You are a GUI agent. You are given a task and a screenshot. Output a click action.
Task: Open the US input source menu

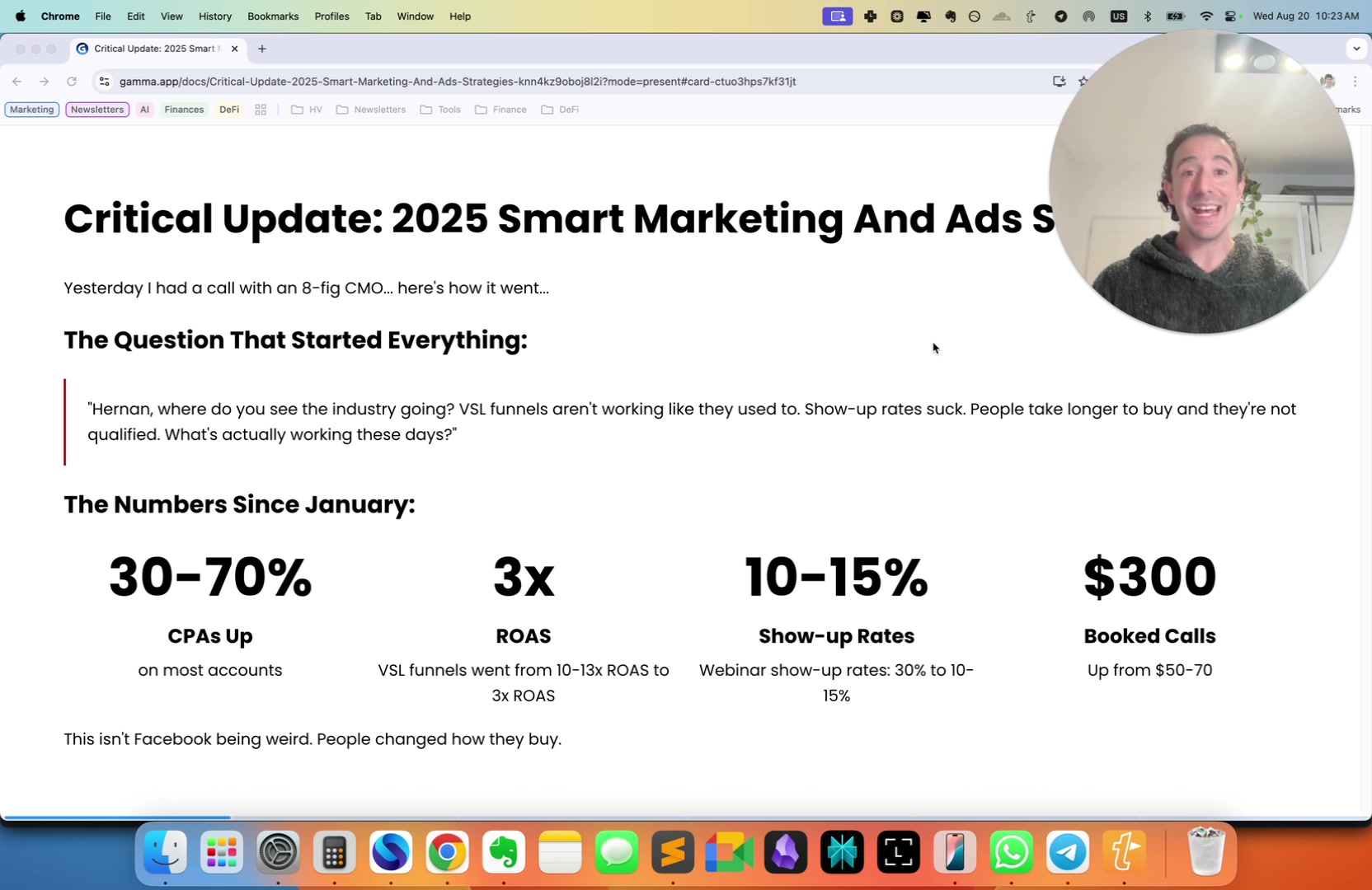[x=1118, y=16]
